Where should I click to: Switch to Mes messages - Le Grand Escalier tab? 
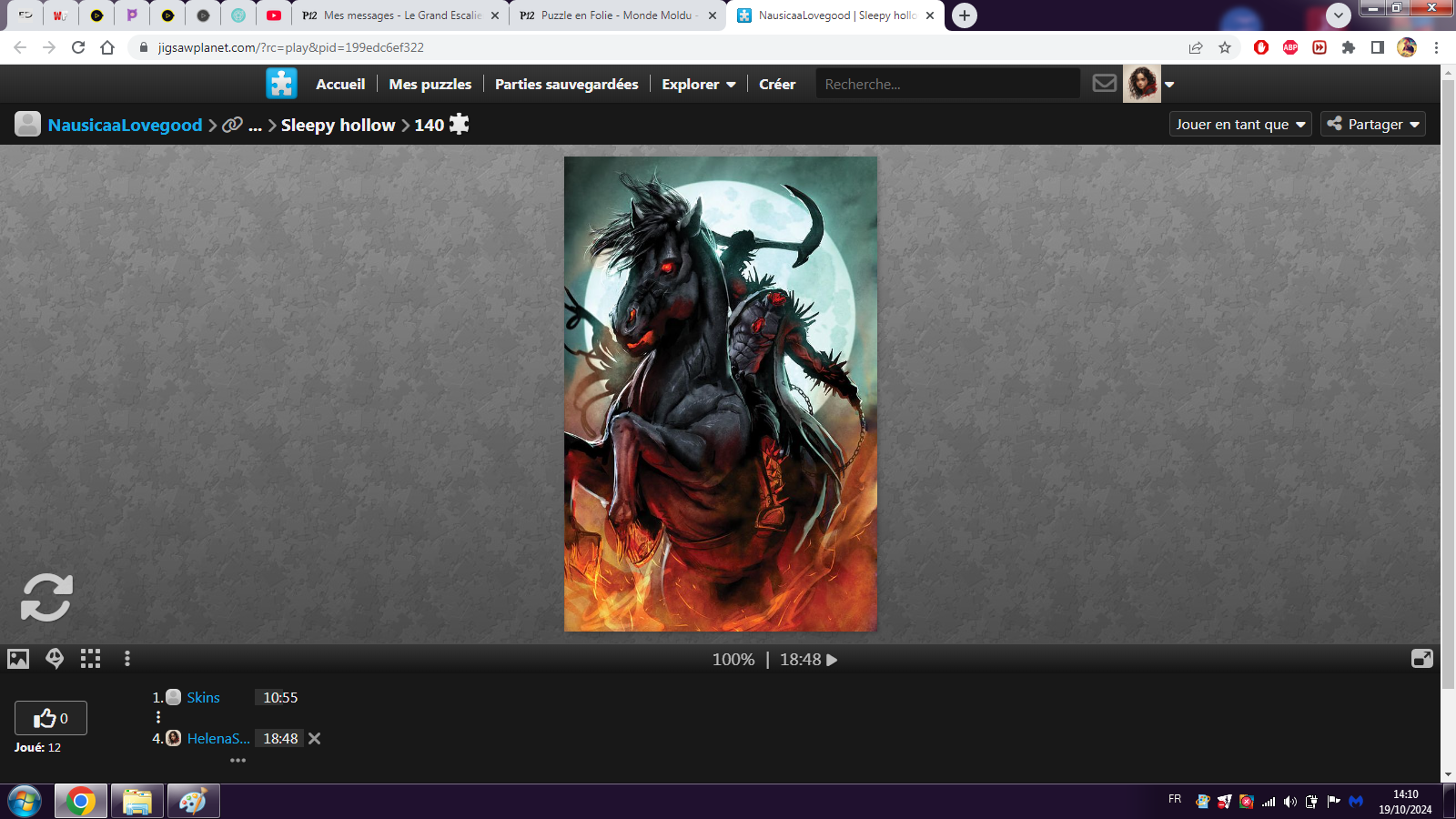pyautogui.click(x=401, y=15)
